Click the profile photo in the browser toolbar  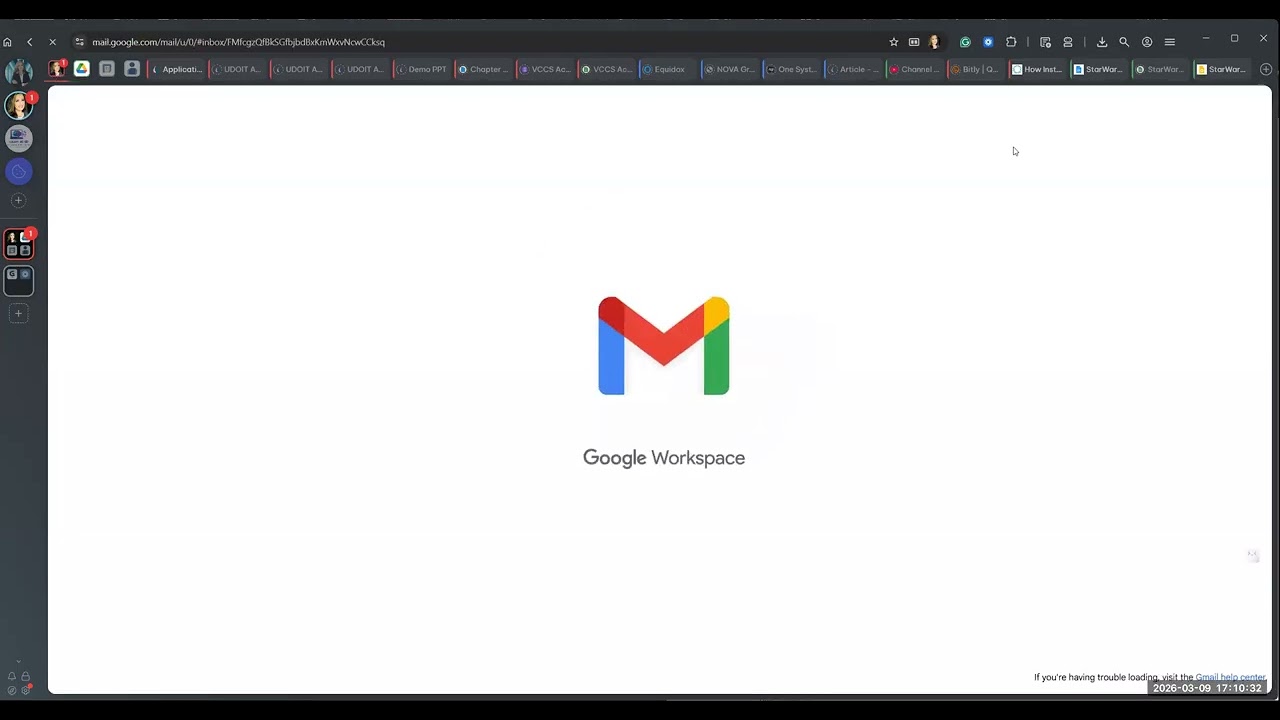tap(934, 42)
